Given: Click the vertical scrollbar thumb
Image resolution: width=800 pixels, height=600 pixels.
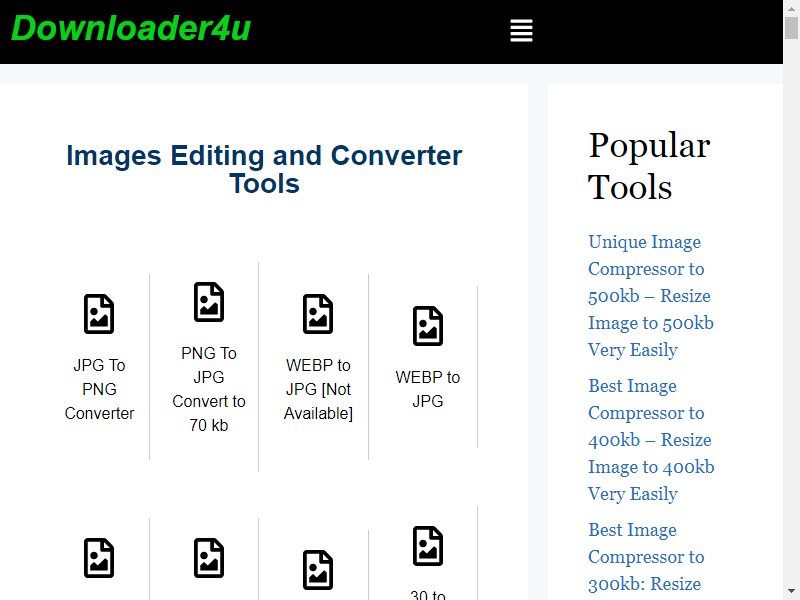Looking at the screenshot, I should 791,28.
